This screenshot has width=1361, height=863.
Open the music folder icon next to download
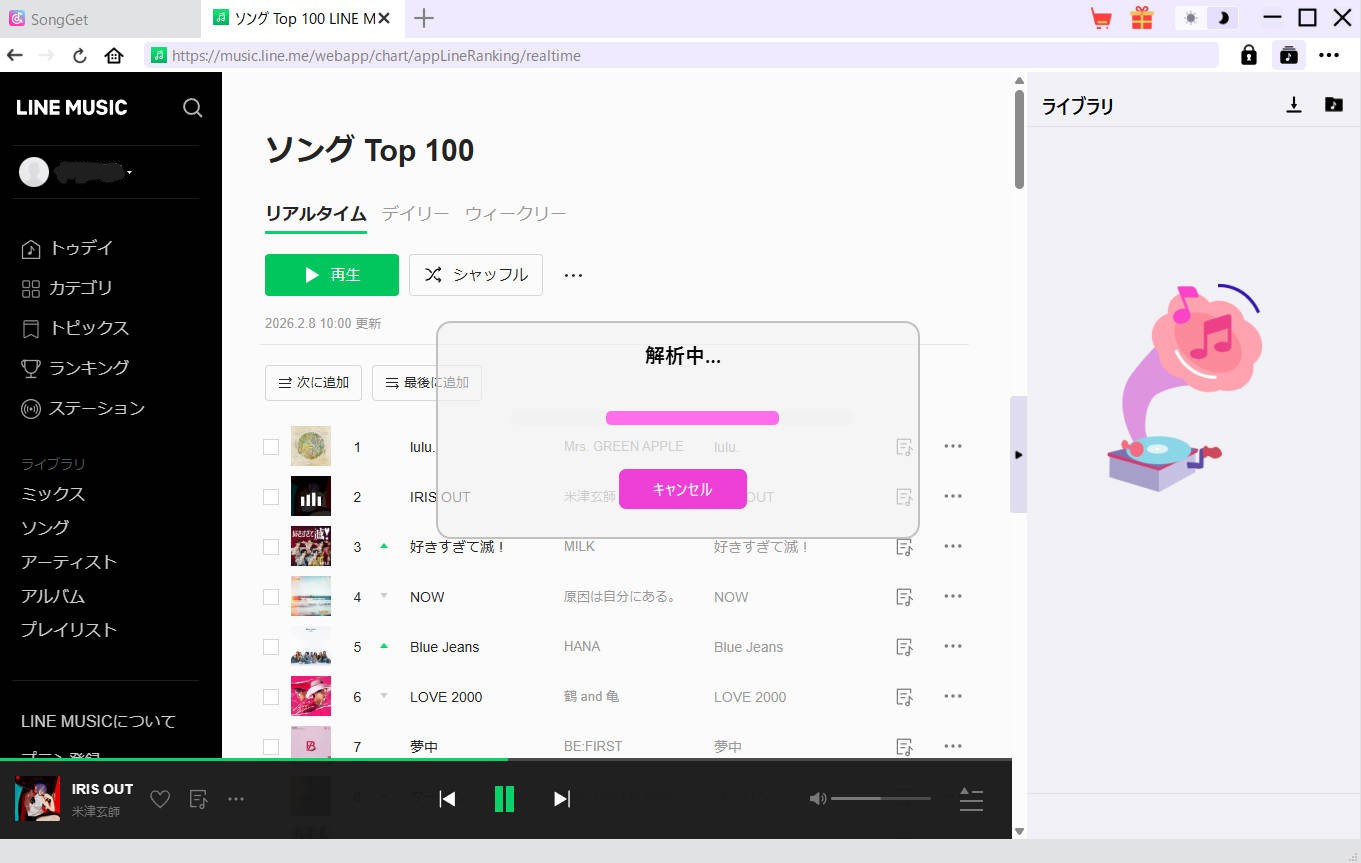(x=1334, y=103)
